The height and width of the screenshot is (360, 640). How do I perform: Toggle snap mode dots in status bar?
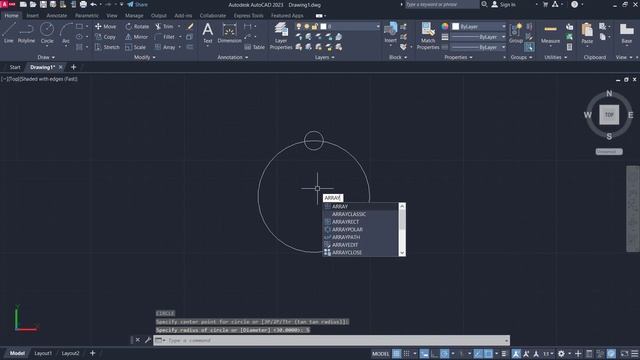407,353
